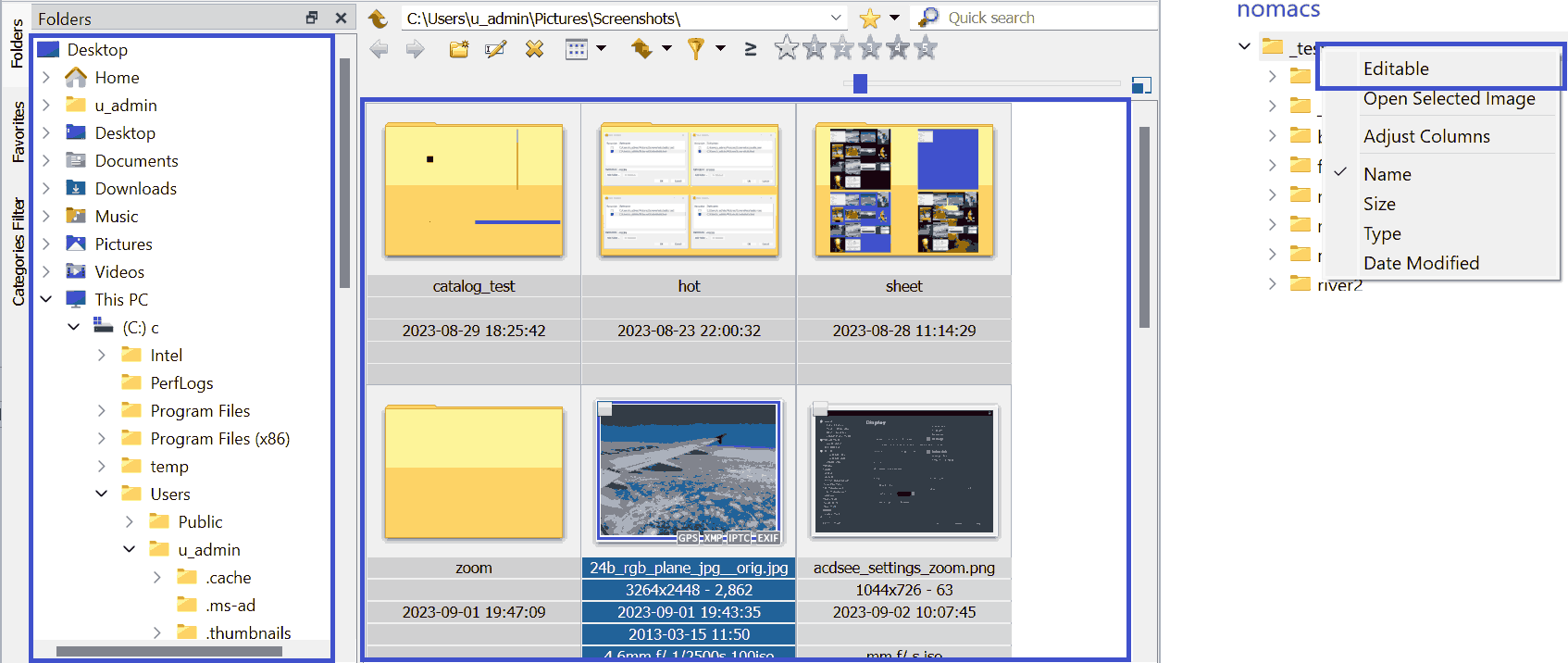1568x663 pixels.
Task: Click the go up one folder icon
Action: pyautogui.click(x=378, y=19)
